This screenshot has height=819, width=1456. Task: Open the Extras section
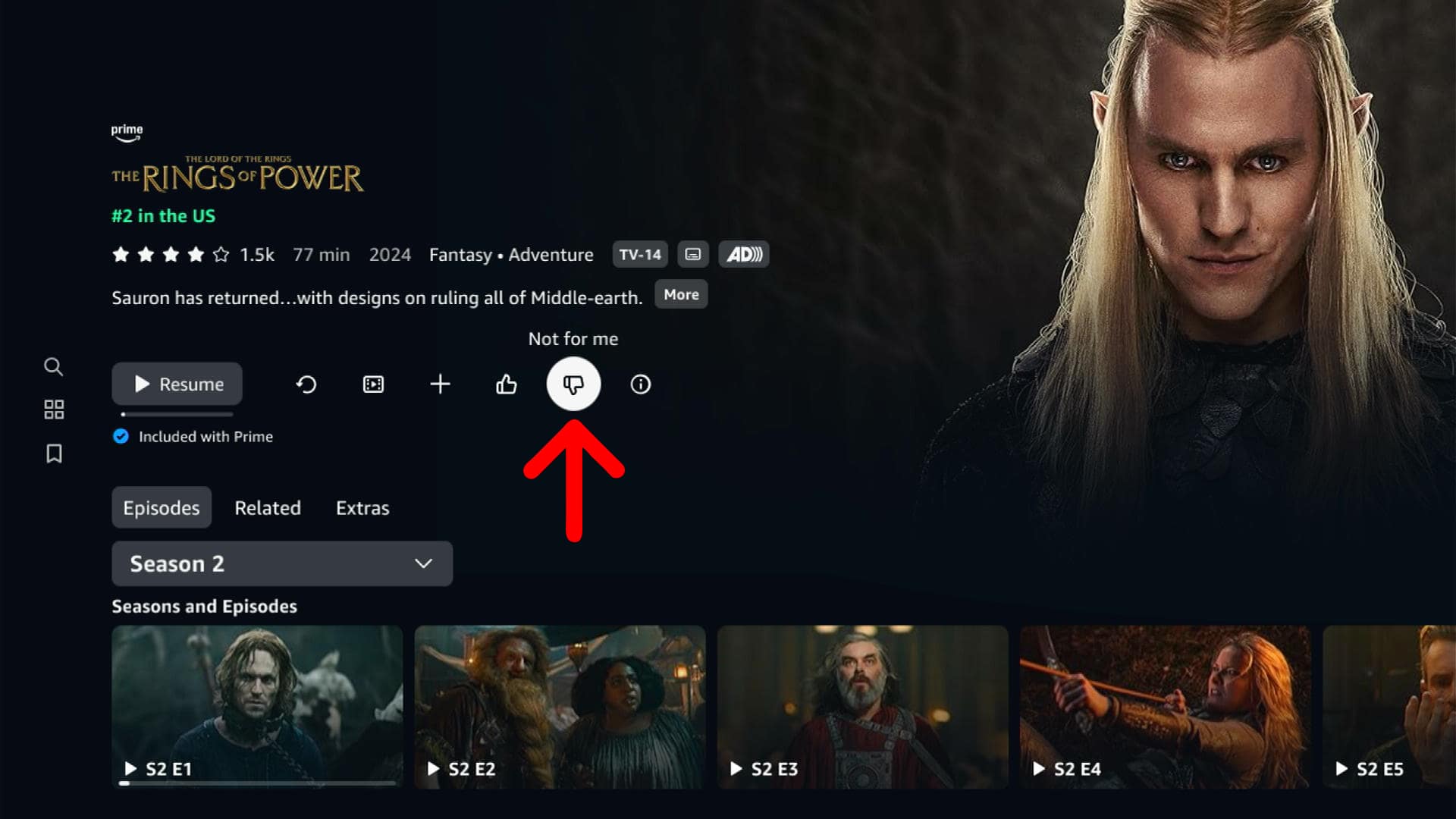click(x=361, y=507)
